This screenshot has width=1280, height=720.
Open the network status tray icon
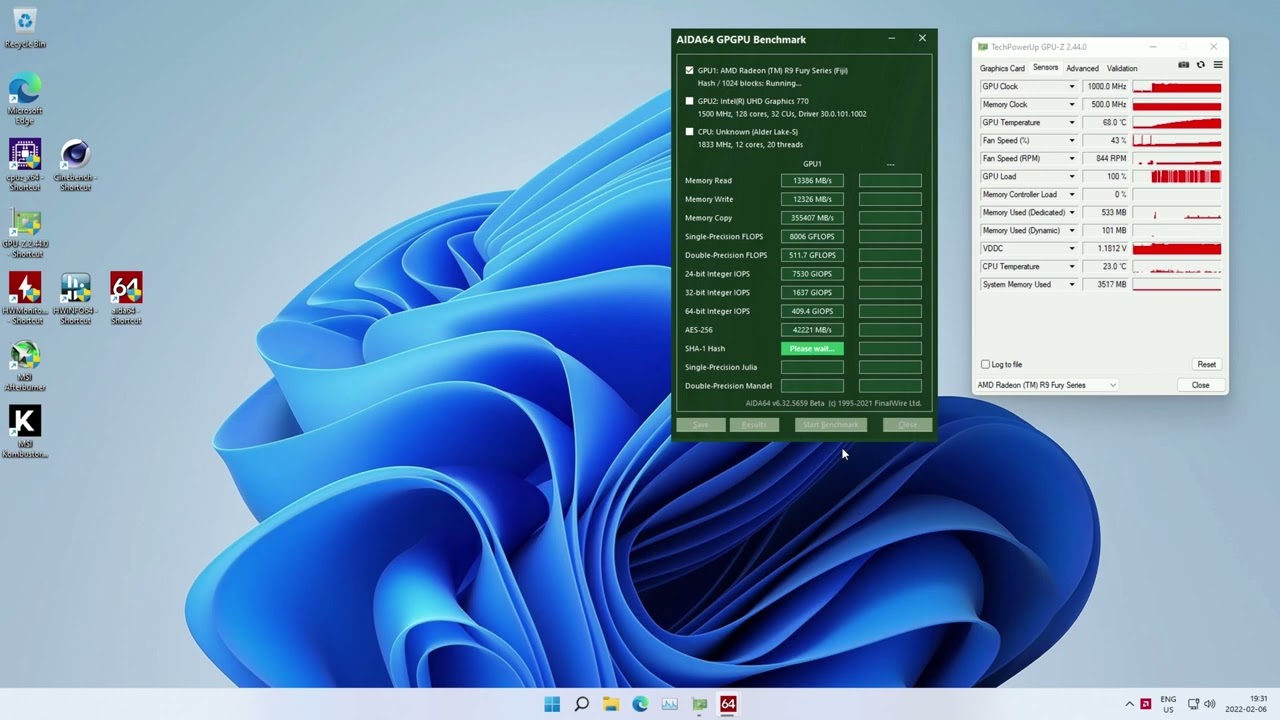coord(1193,704)
